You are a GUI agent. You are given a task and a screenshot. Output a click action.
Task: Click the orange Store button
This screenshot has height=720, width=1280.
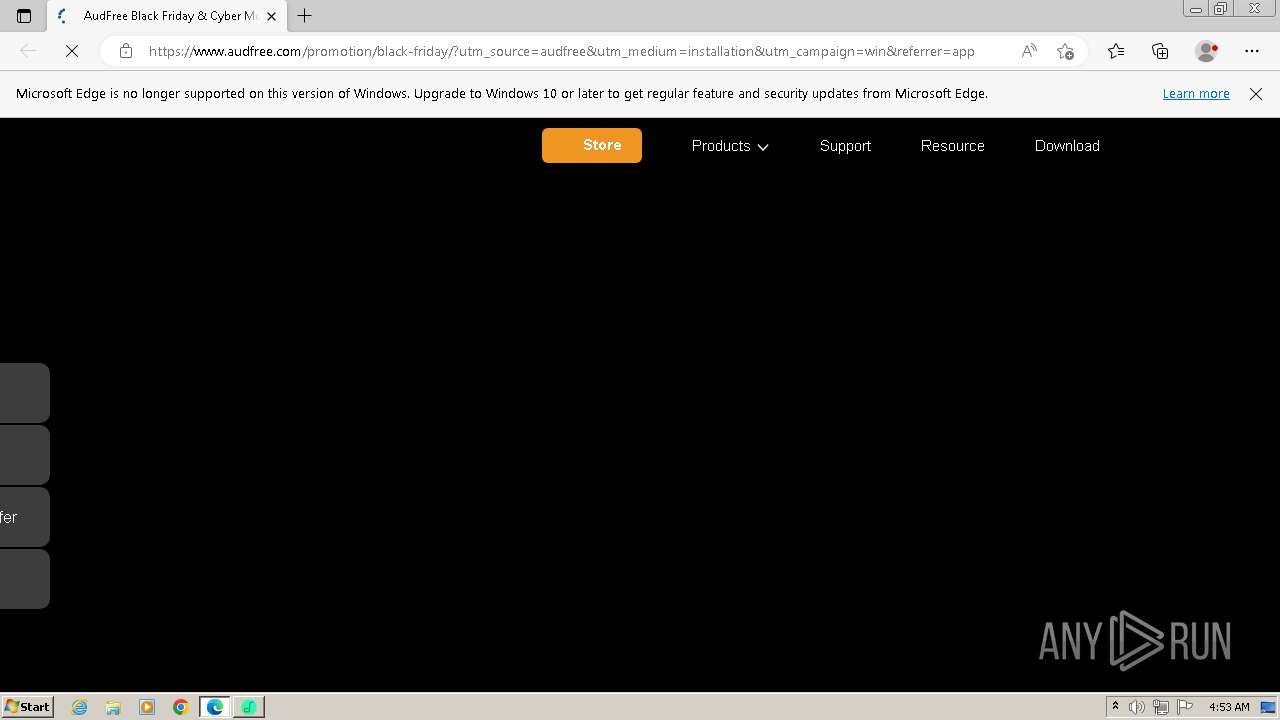pyautogui.click(x=592, y=145)
